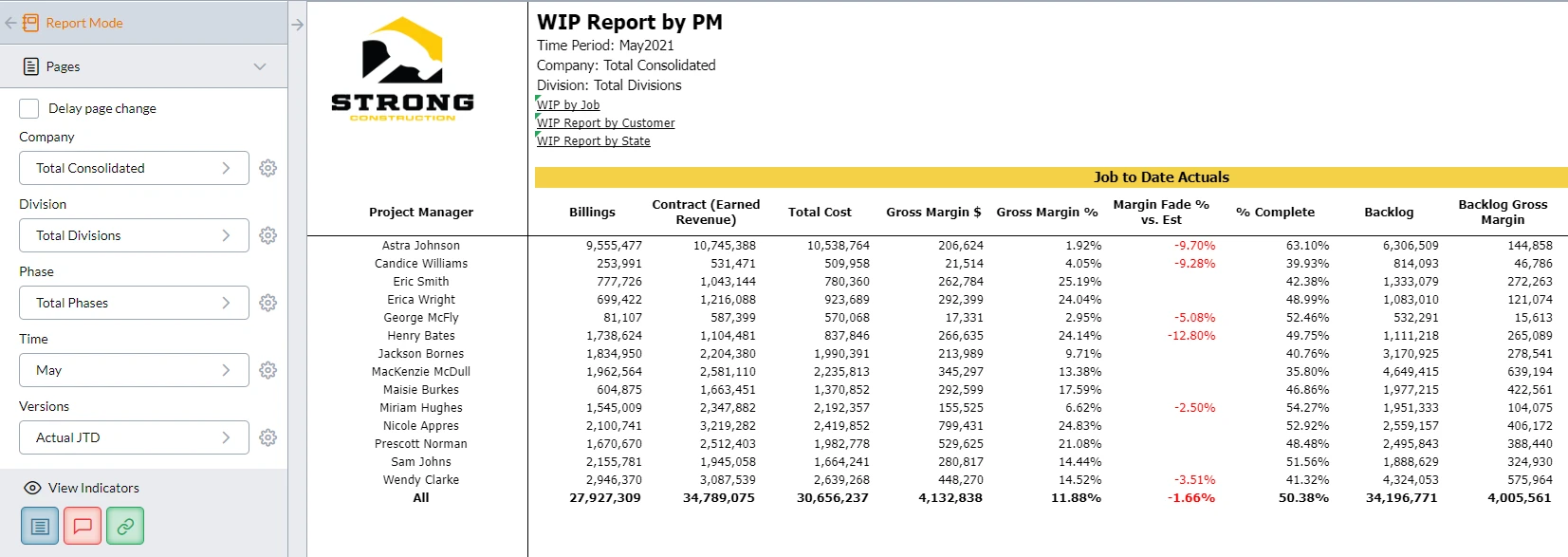Select the Candice Williams row name

tap(421, 264)
